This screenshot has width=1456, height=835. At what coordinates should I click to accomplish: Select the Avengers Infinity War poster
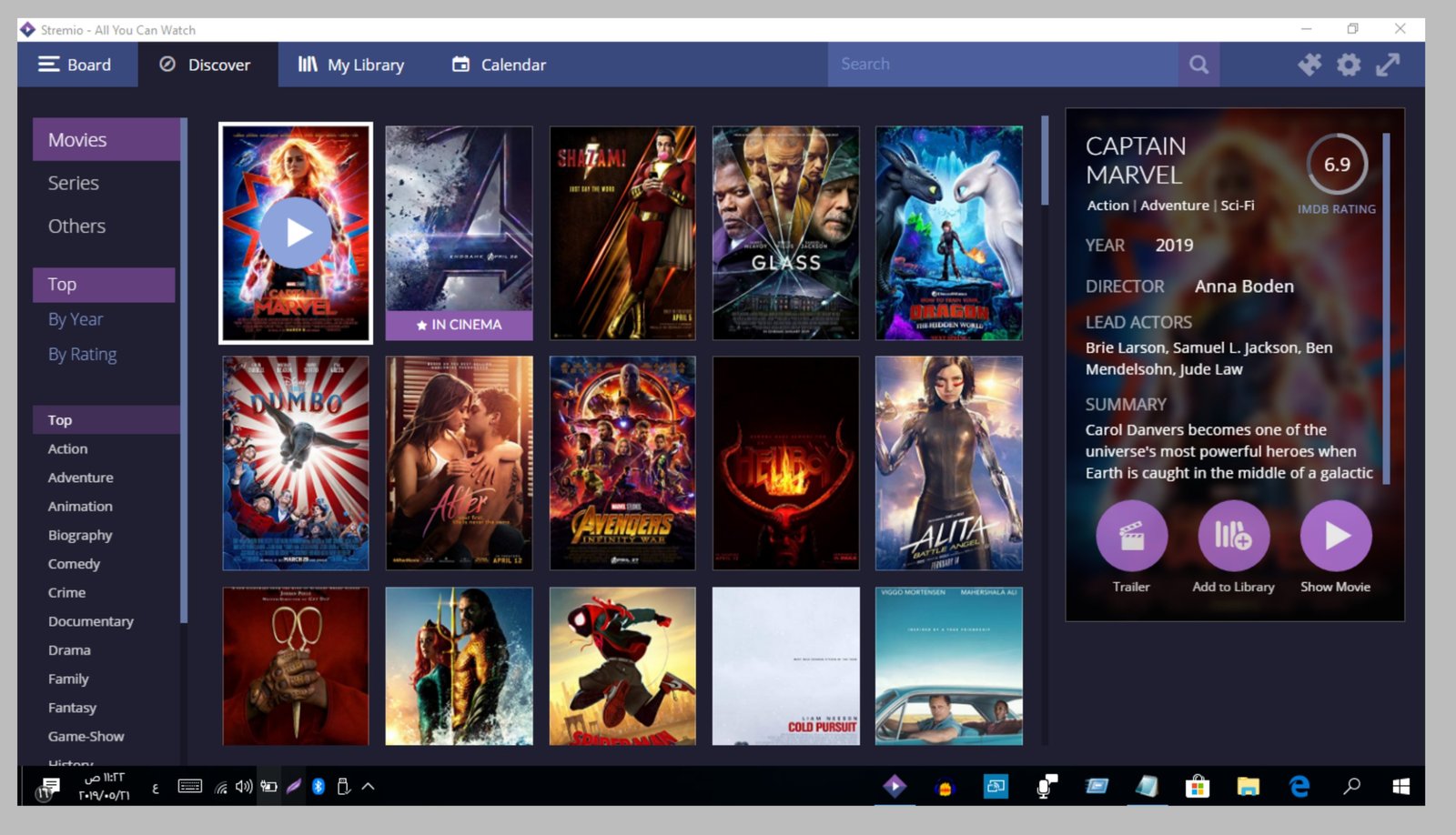(x=622, y=463)
